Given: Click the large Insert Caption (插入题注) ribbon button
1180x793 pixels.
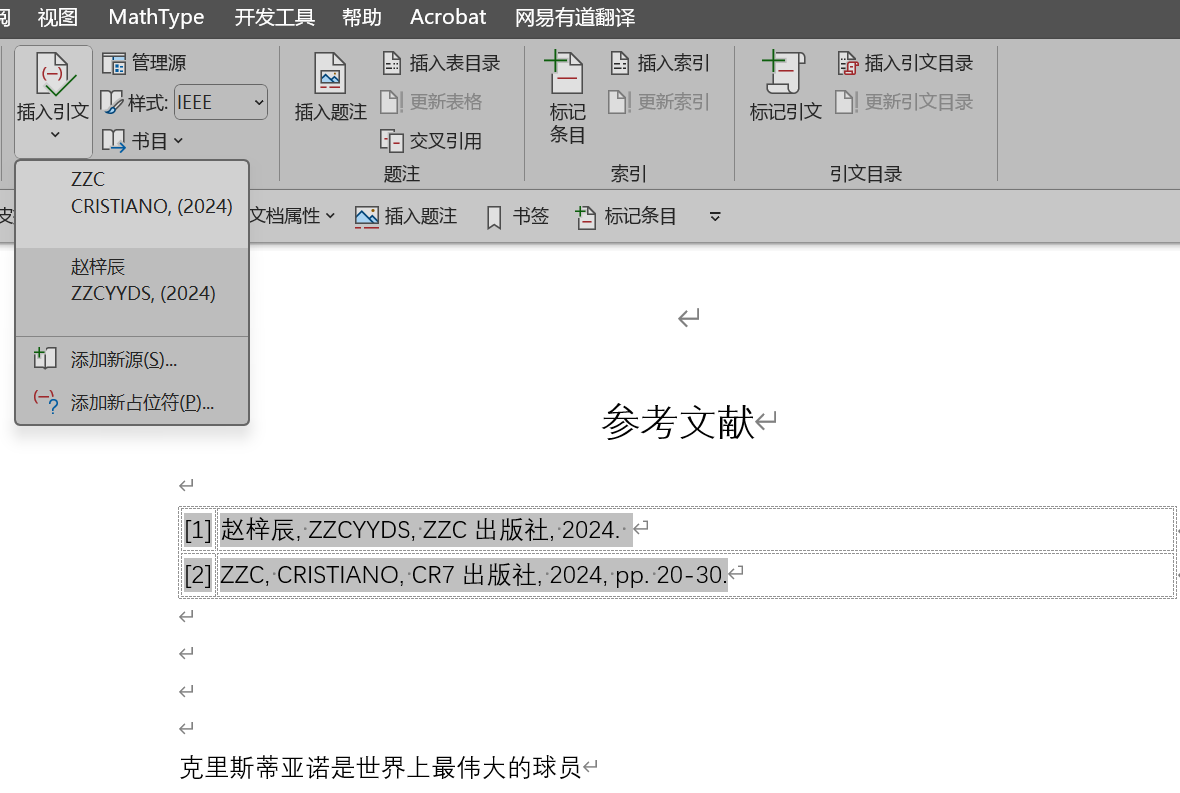Looking at the screenshot, I should (330, 87).
